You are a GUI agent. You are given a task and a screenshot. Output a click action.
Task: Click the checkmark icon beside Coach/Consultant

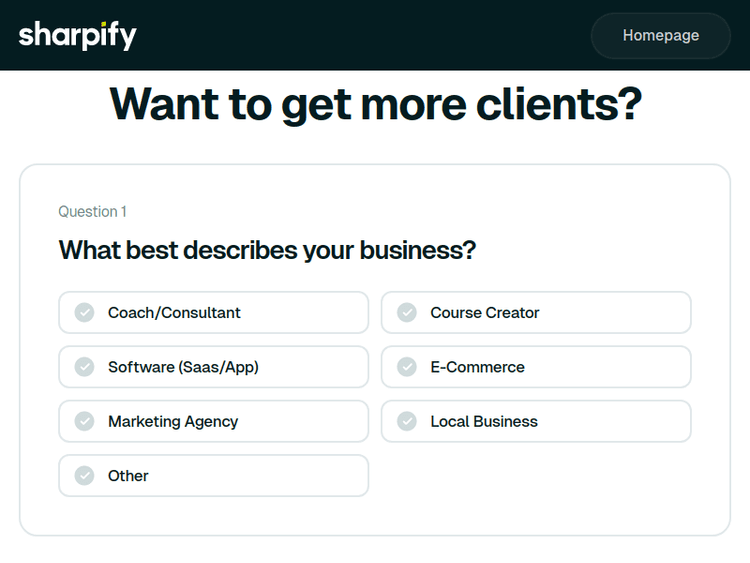[x=85, y=313]
